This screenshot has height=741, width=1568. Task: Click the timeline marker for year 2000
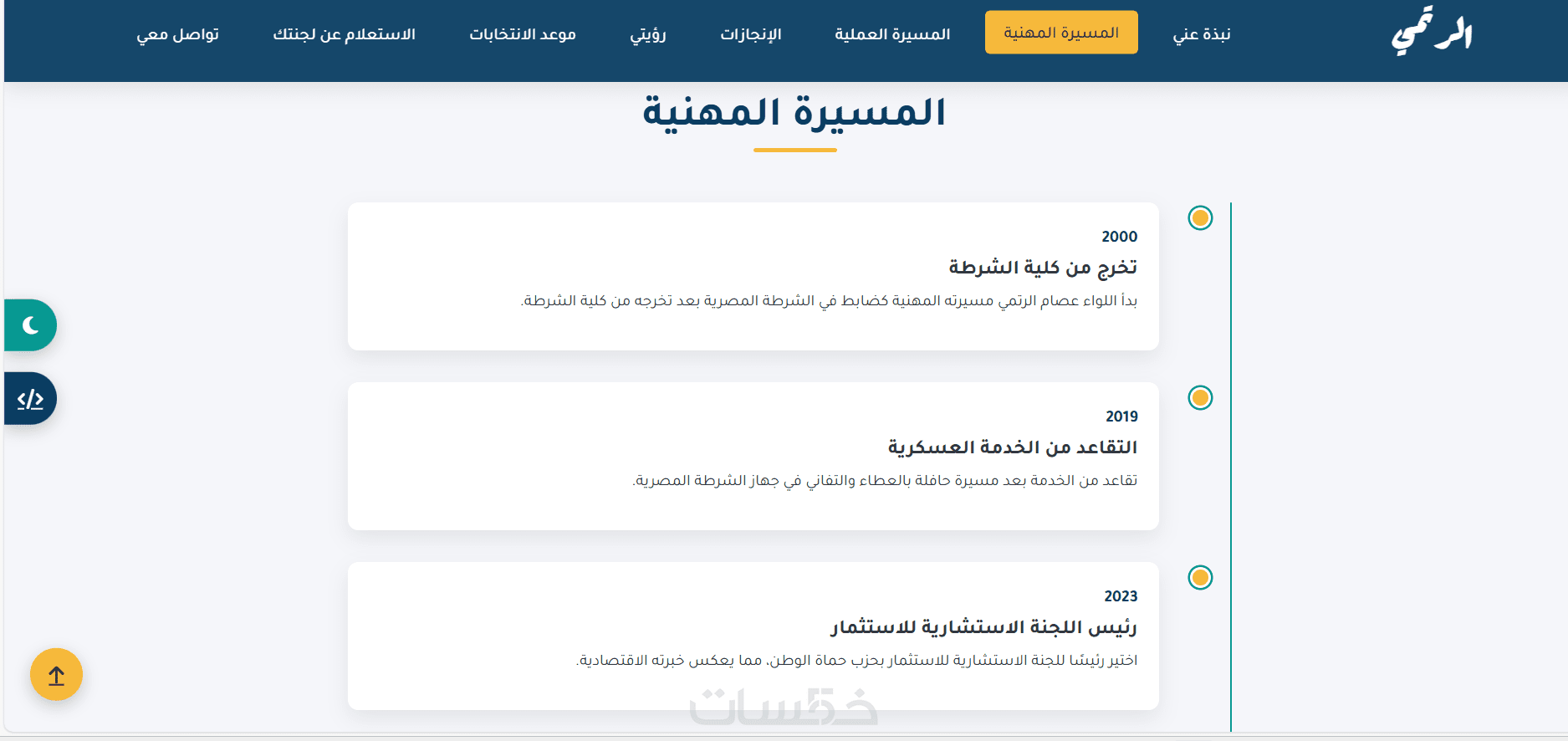pyautogui.click(x=1200, y=218)
